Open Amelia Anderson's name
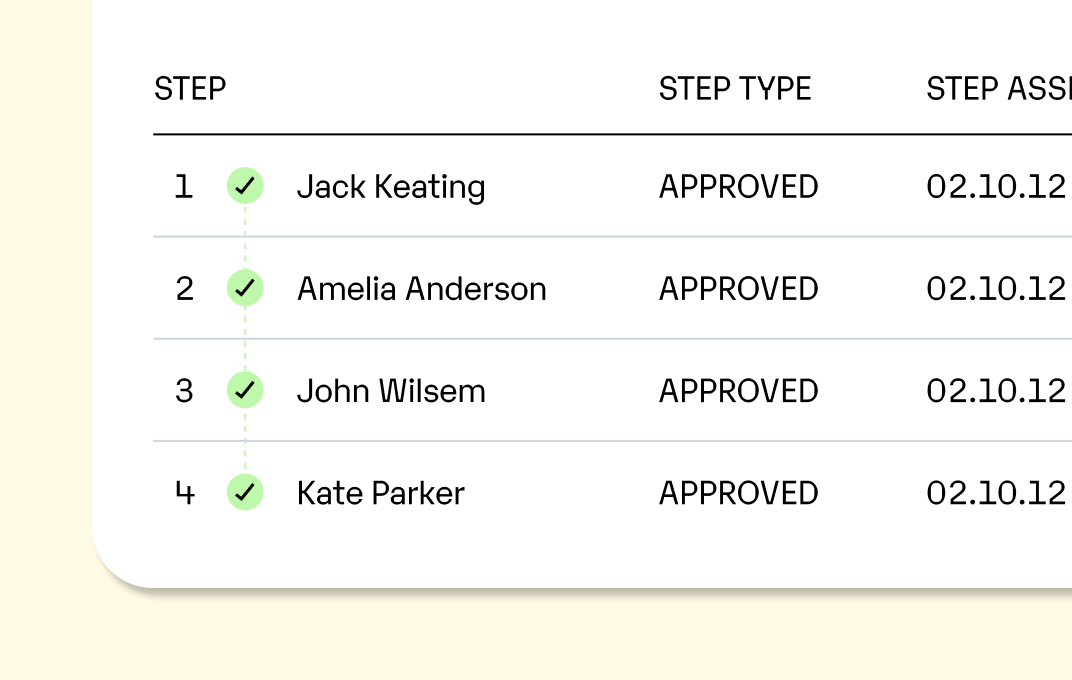Screen dimensions: 1072x680 [x=421, y=289]
